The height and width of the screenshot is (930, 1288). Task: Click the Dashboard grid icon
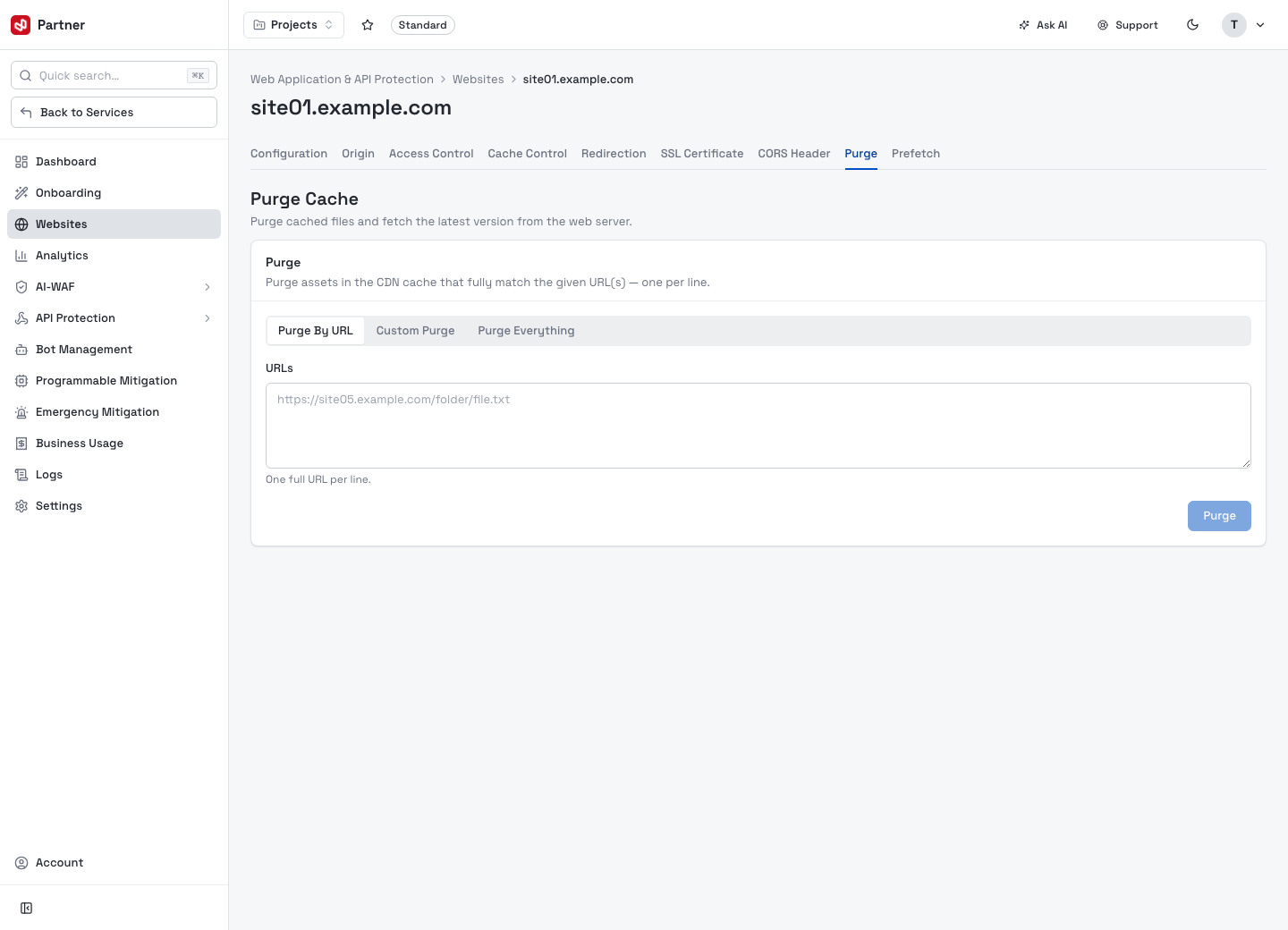click(x=21, y=162)
